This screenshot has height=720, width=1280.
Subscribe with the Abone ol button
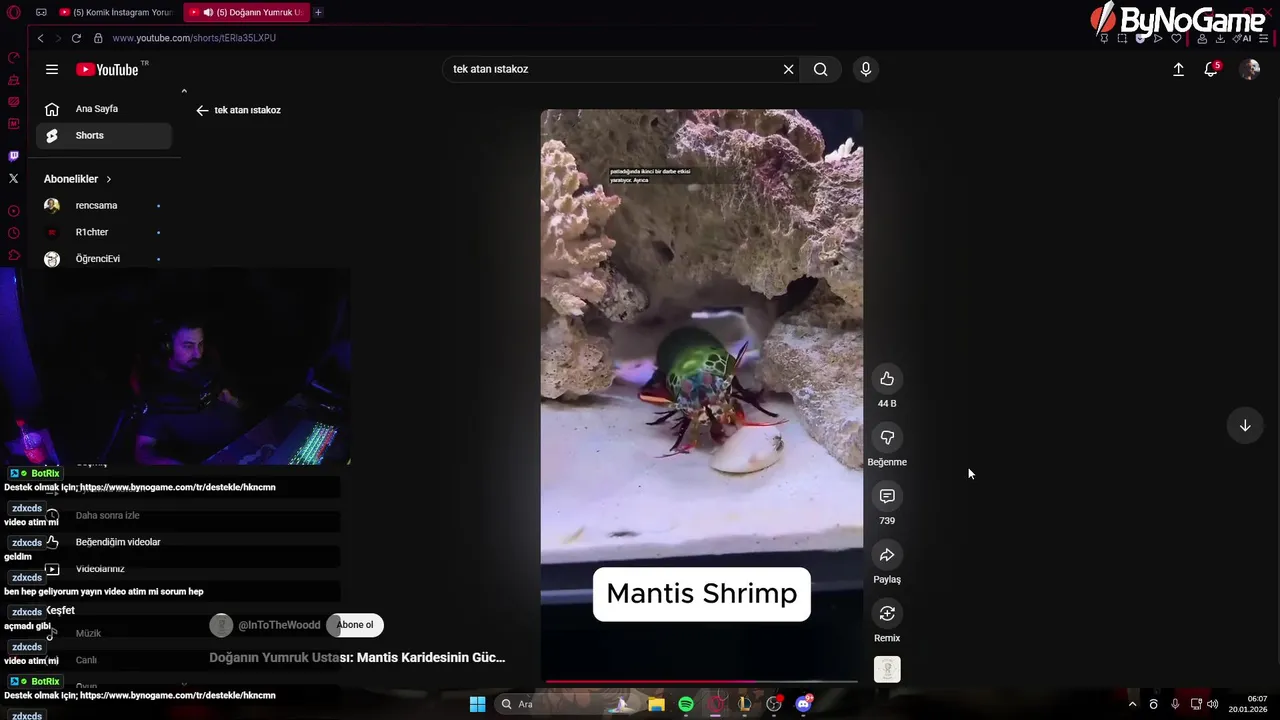pos(355,625)
